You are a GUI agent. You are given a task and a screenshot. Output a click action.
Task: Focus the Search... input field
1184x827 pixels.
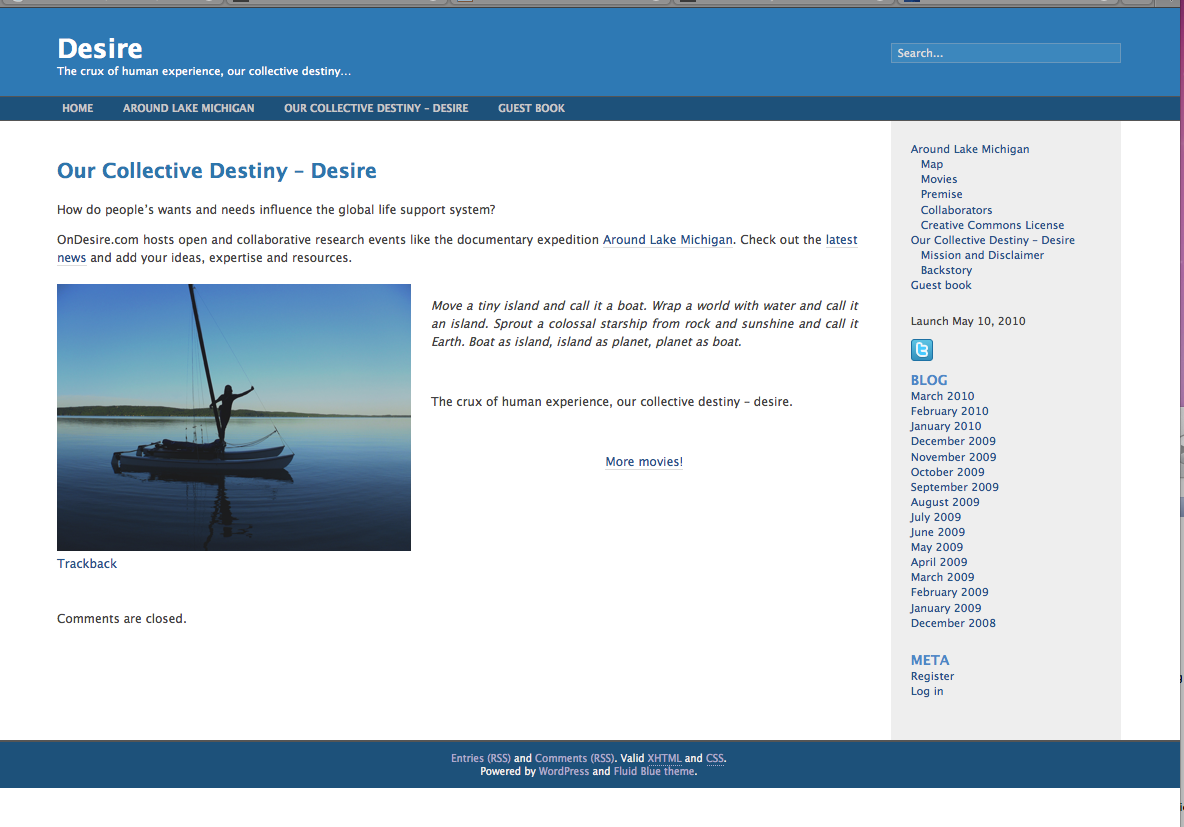point(1005,53)
